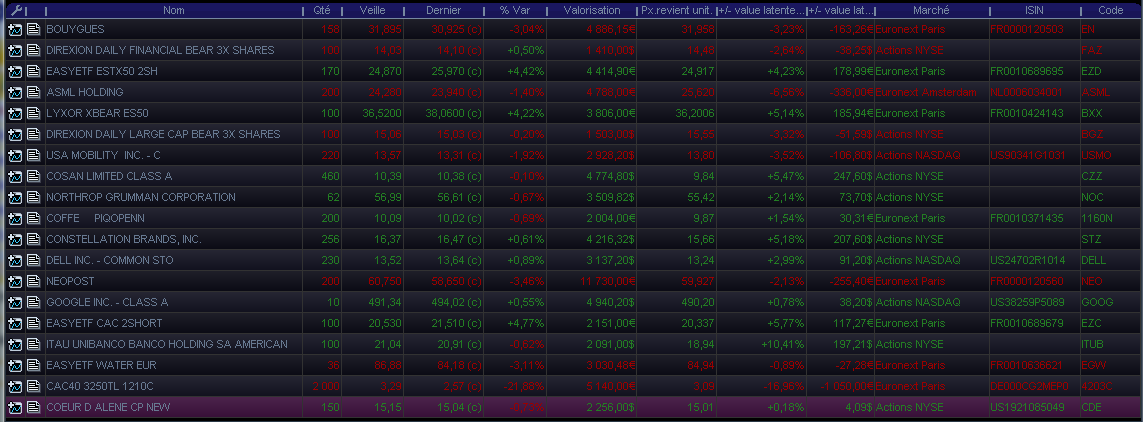Open details sheet icon for BOUYGUES row
Image resolution: width=1143 pixels, height=422 pixels.
pyautogui.click(x=34, y=29)
